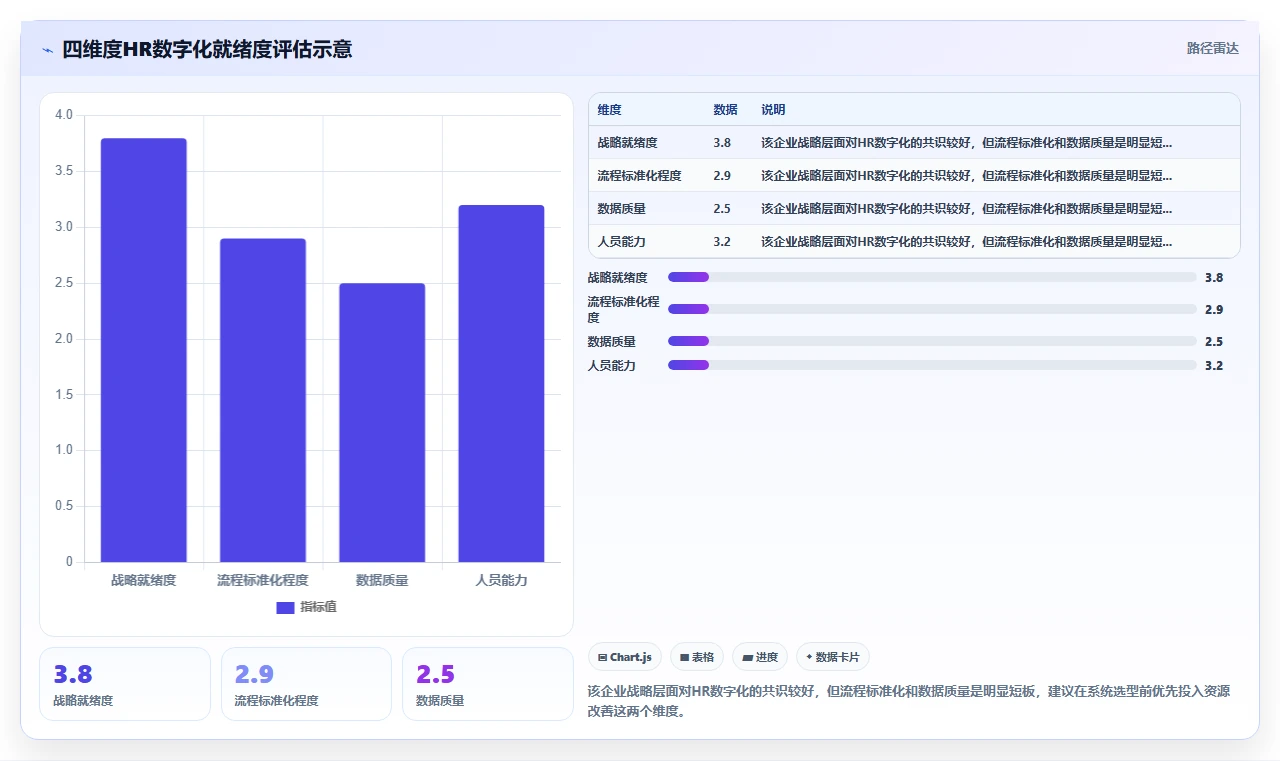1280x761 pixels.
Task: Click the Chart.js chip icon
Action: [x=602, y=658]
